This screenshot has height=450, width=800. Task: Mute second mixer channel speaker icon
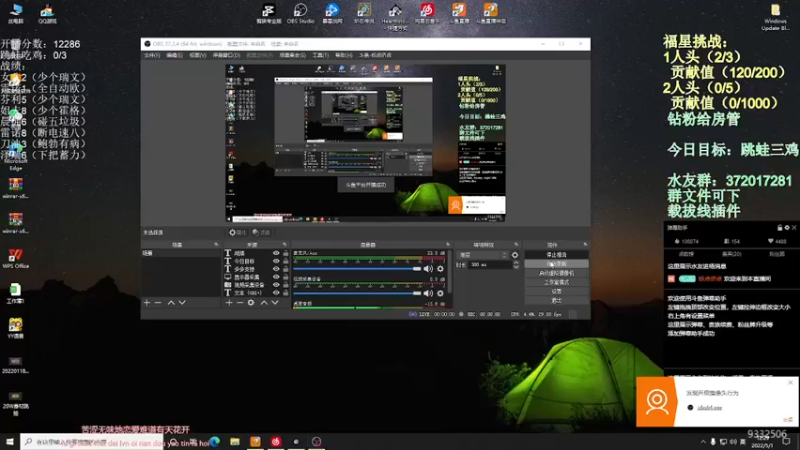pyautogui.click(x=429, y=293)
